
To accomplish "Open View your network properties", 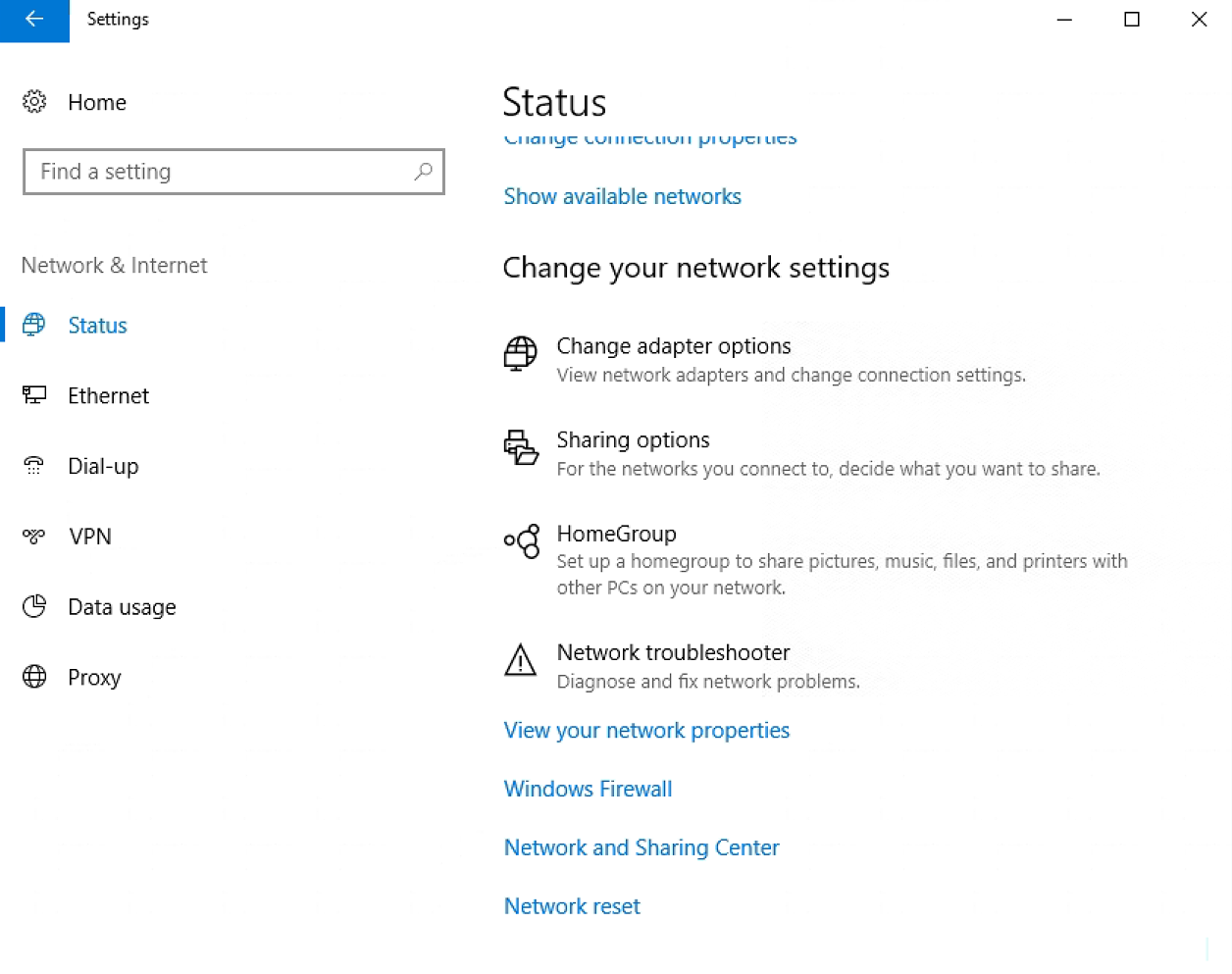I will [645, 730].
